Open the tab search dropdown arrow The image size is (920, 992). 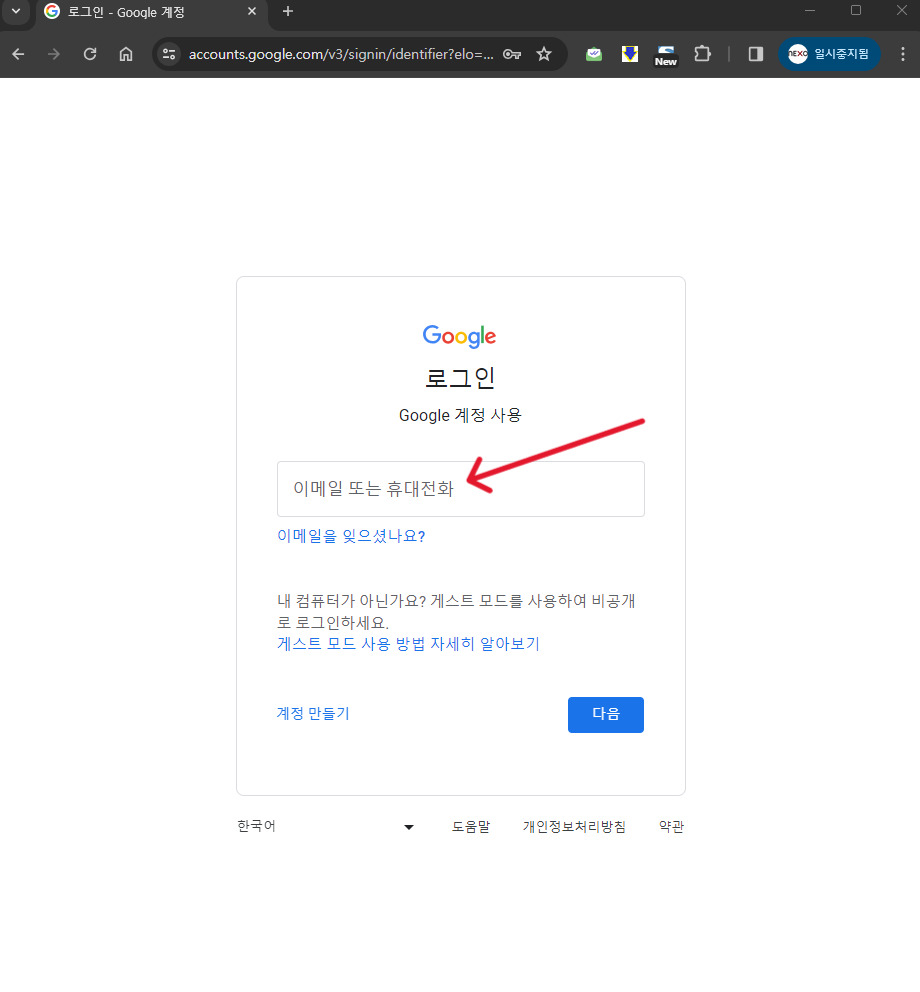[16, 11]
